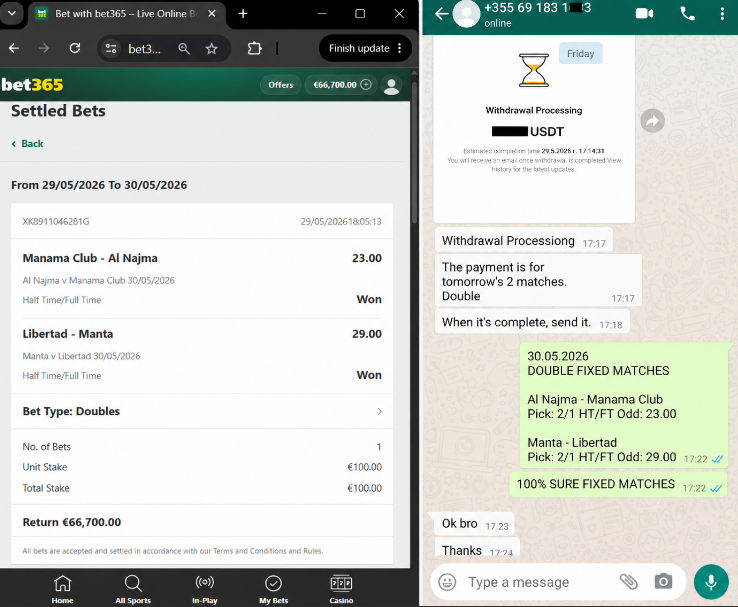The width and height of the screenshot is (738, 607).
Task: Open the browser tab search dropdown
Action: 12,13
